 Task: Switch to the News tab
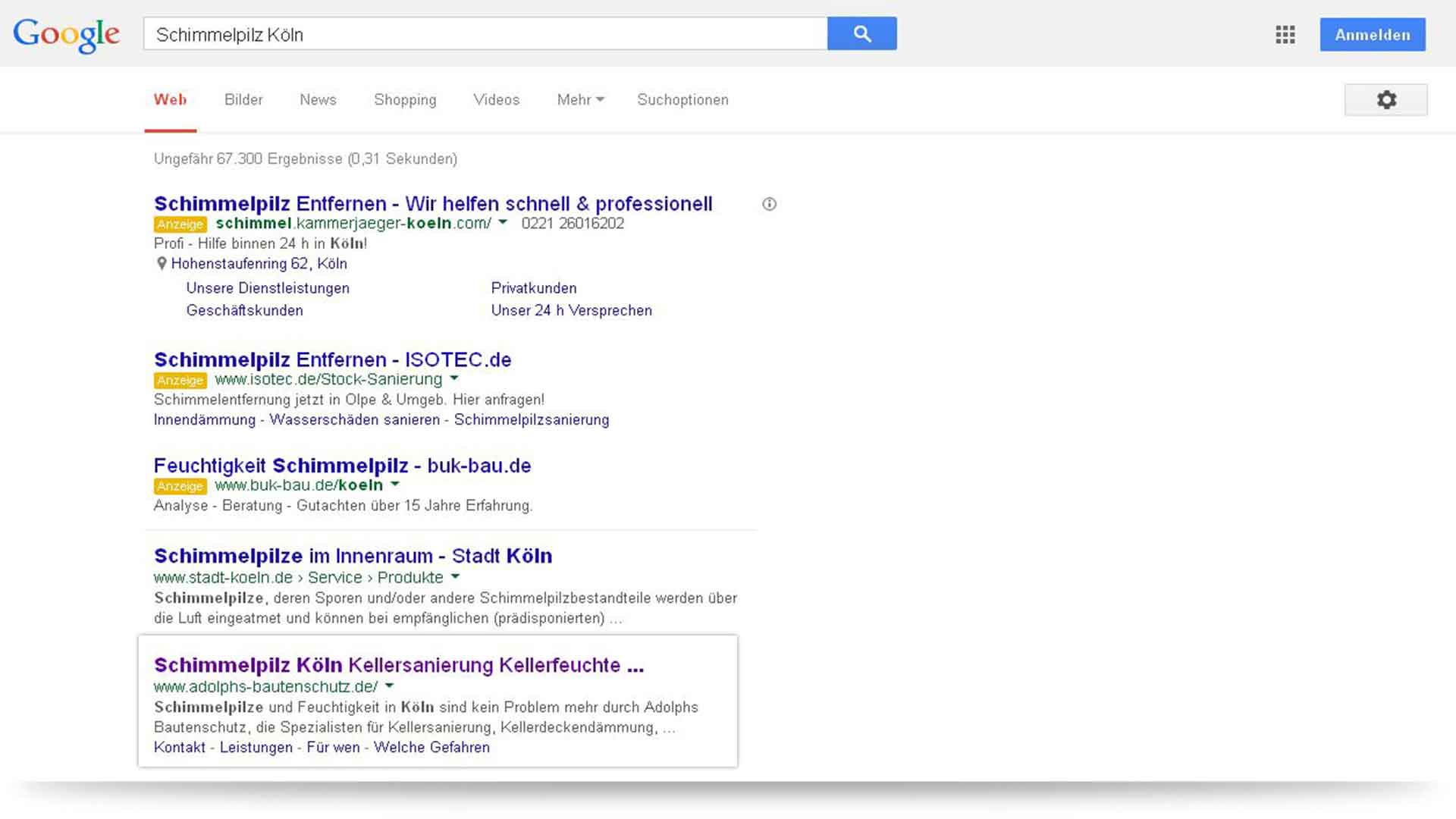coord(318,99)
